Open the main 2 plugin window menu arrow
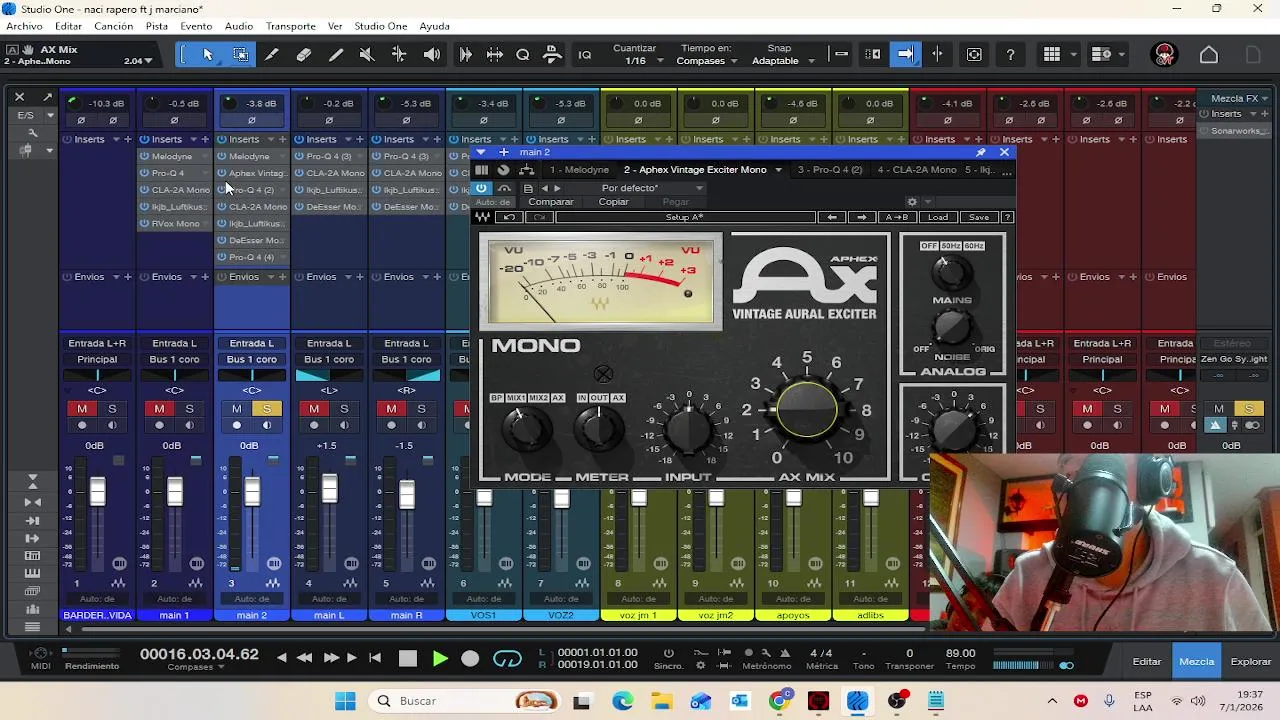Image resolution: width=1280 pixels, height=720 pixels. (481, 152)
